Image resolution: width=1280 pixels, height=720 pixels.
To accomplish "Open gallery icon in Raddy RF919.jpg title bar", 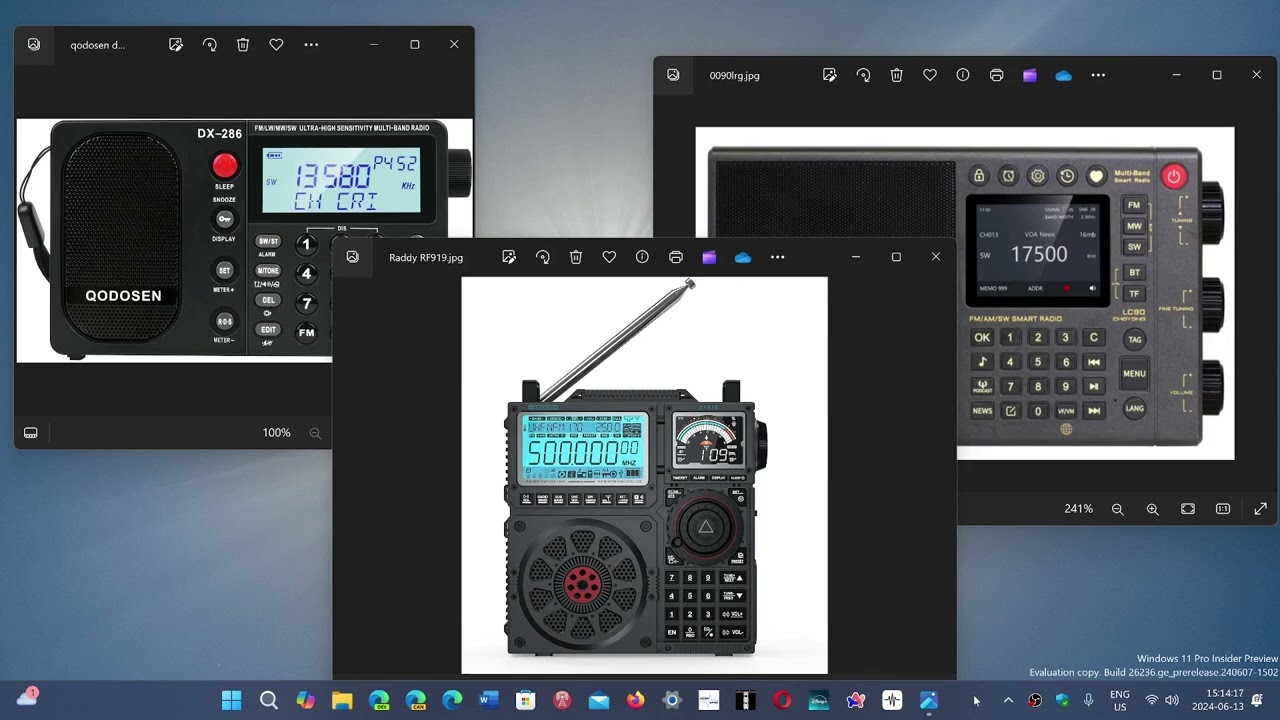I will click(352, 257).
